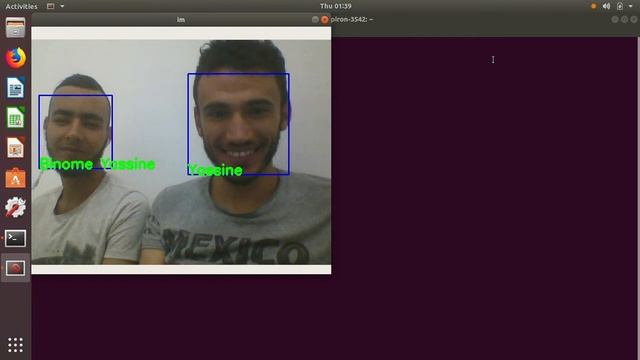Switch to Terminal from the dock
The width and height of the screenshot is (640, 360).
coord(16,238)
